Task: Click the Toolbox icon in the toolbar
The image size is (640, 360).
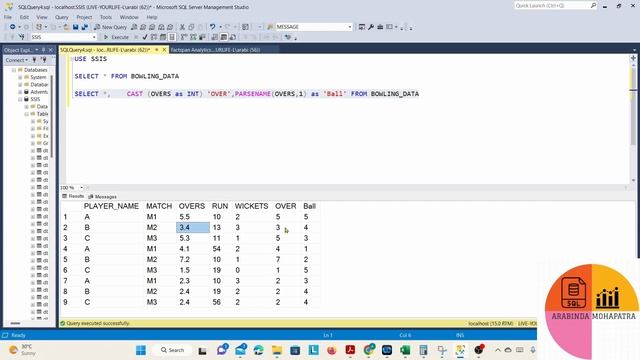Action: (380, 27)
